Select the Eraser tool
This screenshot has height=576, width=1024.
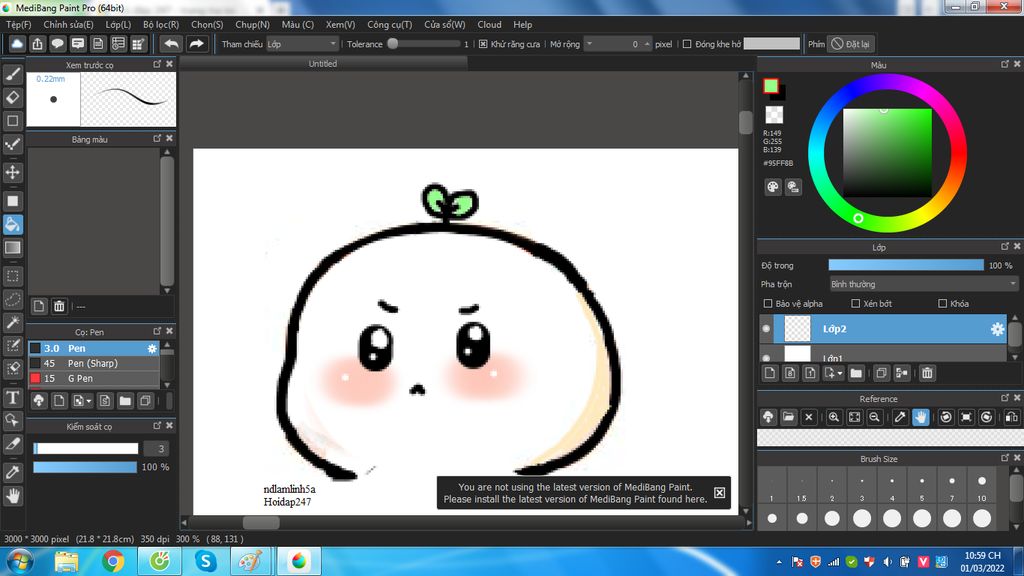click(12, 97)
